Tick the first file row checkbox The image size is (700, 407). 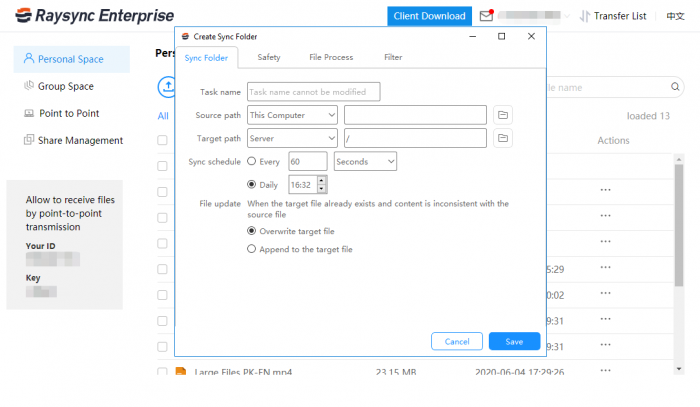[162, 166]
